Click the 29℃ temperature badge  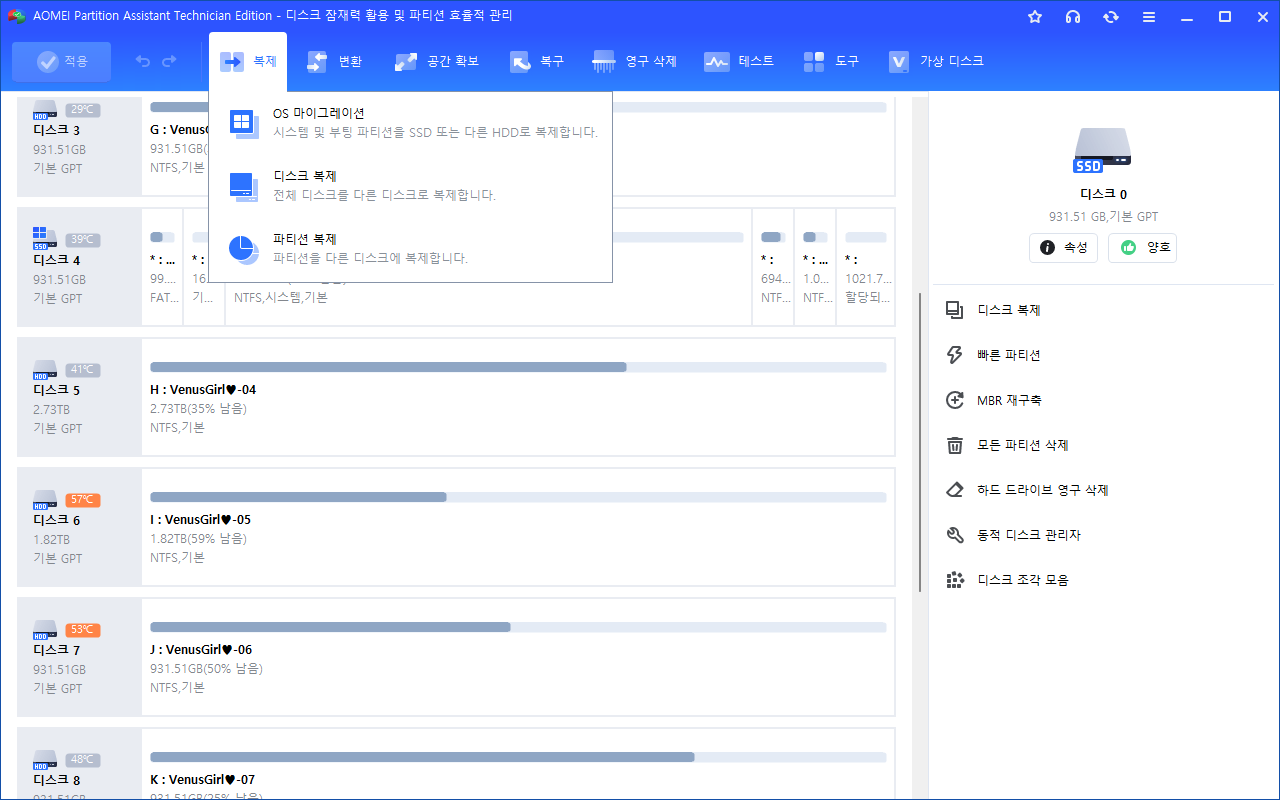point(83,110)
